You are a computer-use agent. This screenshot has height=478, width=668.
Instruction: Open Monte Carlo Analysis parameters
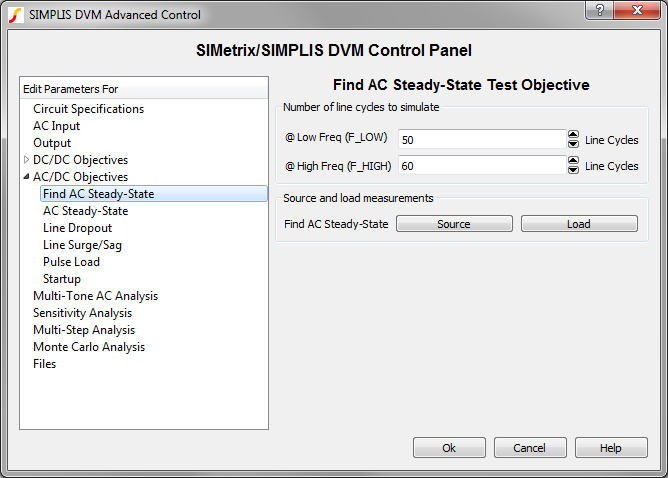pos(89,347)
